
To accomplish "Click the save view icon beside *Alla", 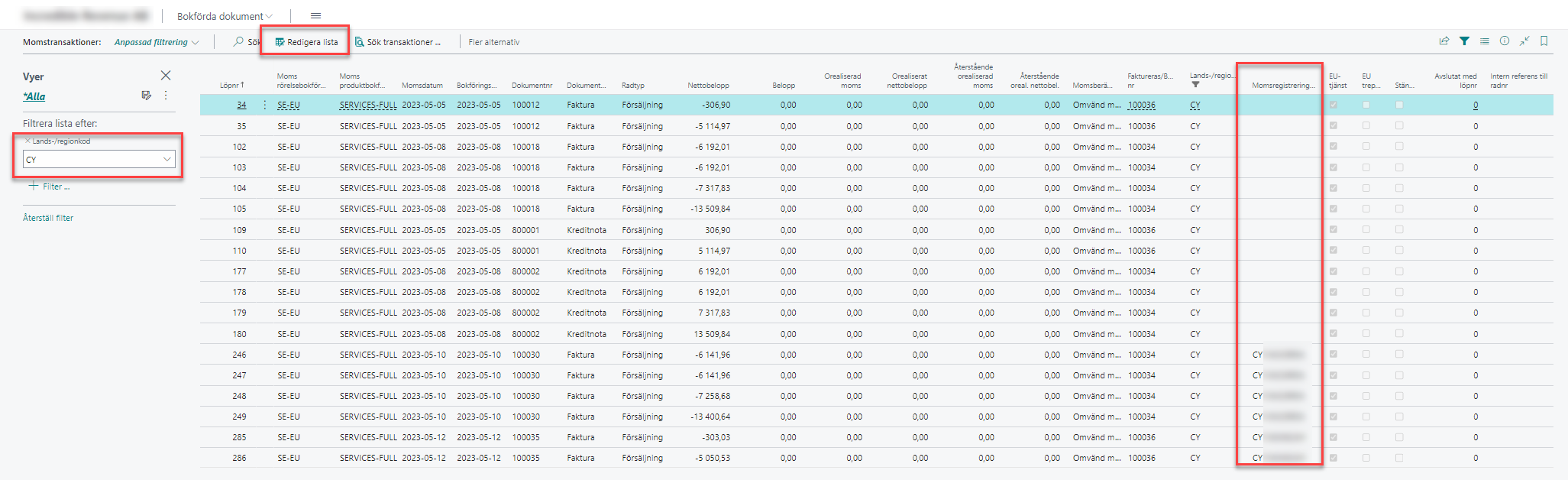I will tap(146, 96).
